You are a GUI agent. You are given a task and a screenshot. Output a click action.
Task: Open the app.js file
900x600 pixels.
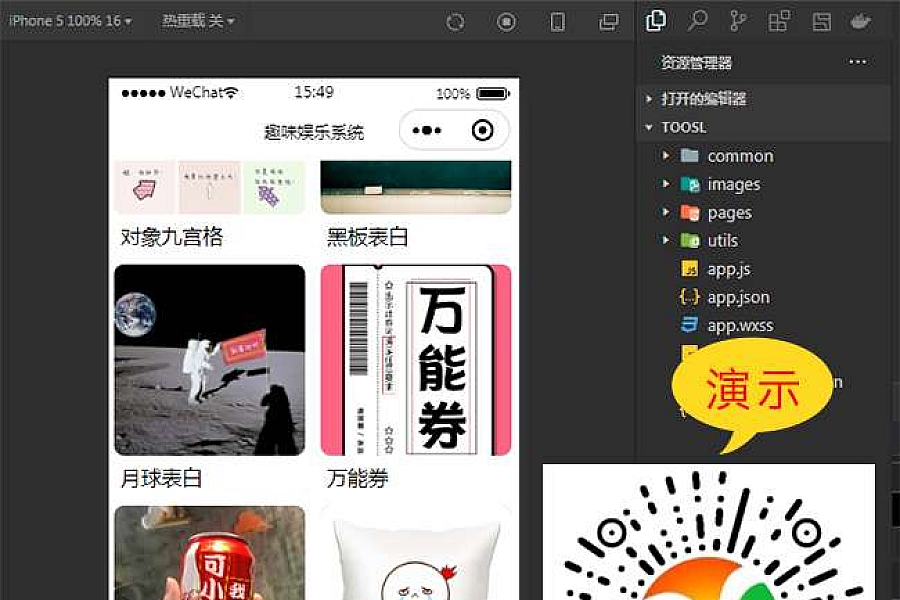tap(715, 269)
